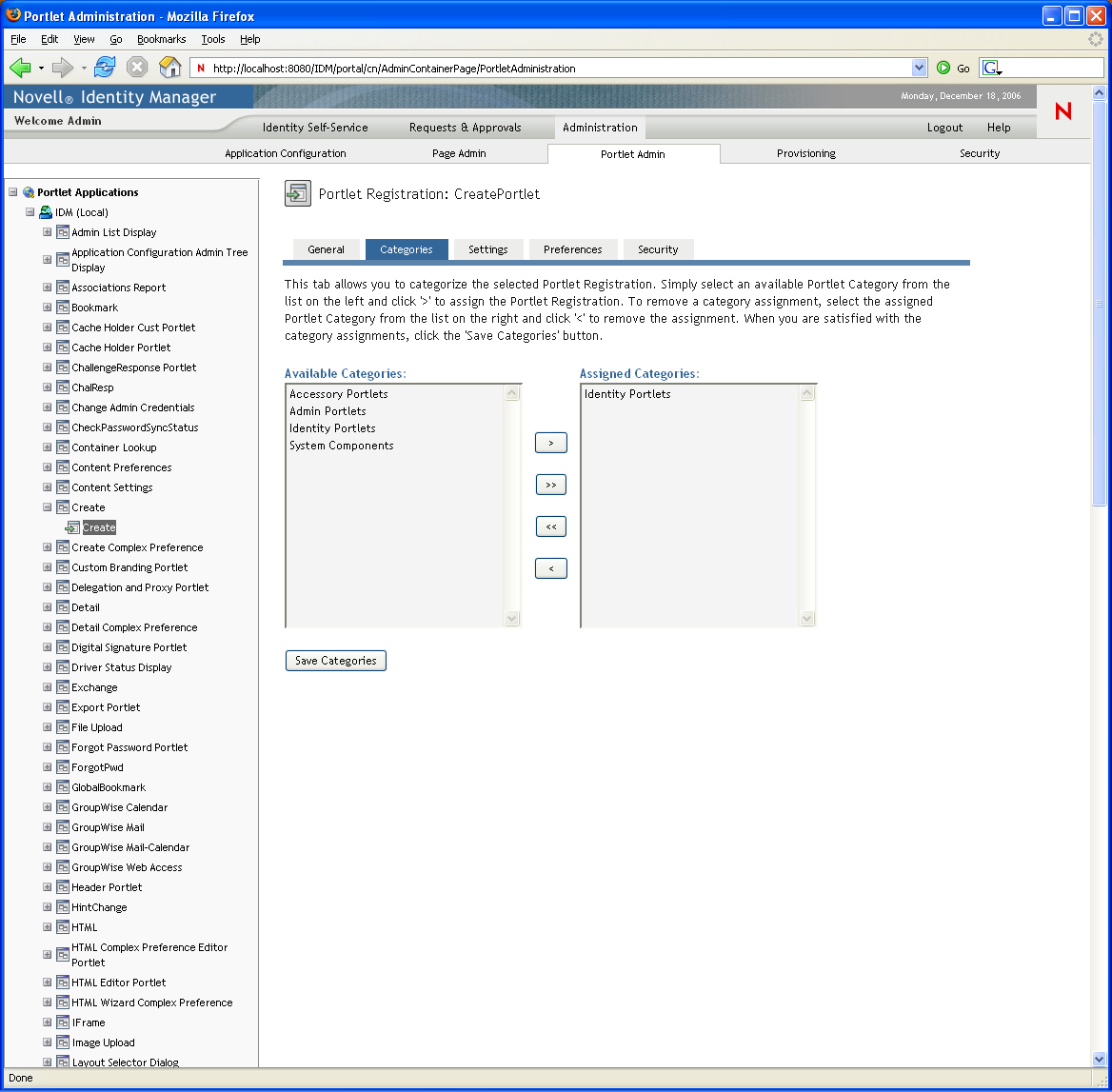Image resolution: width=1112 pixels, height=1092 pixels.
Task: Collapse the Portlet Applications tree root
Action: tap(12, 192)
